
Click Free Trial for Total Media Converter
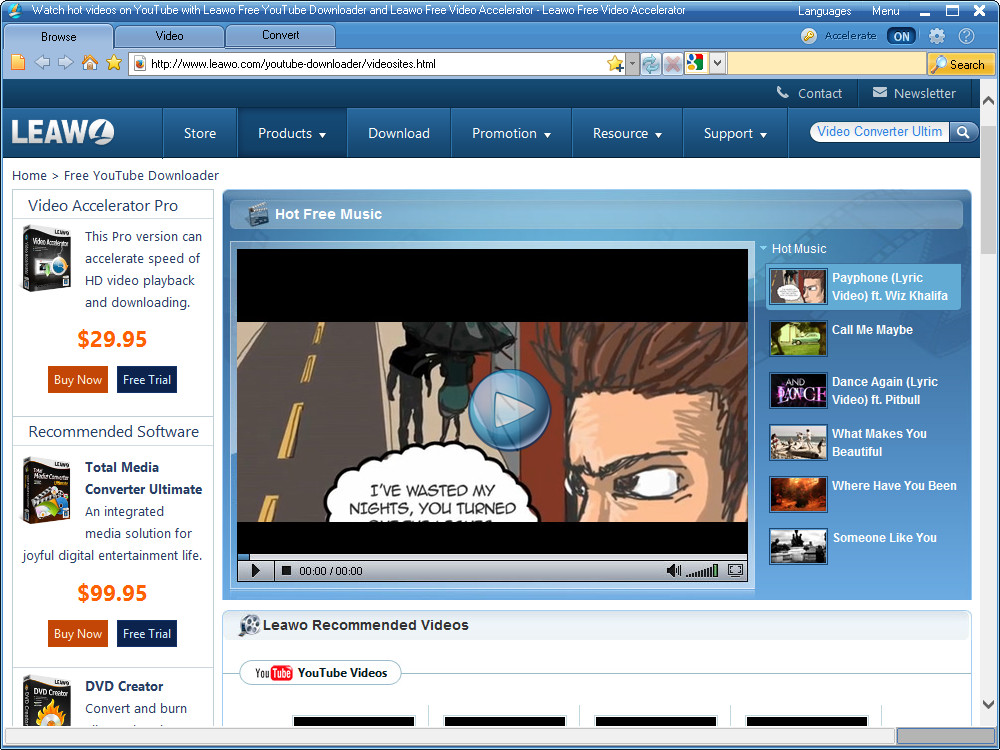(x=147, y=633)
